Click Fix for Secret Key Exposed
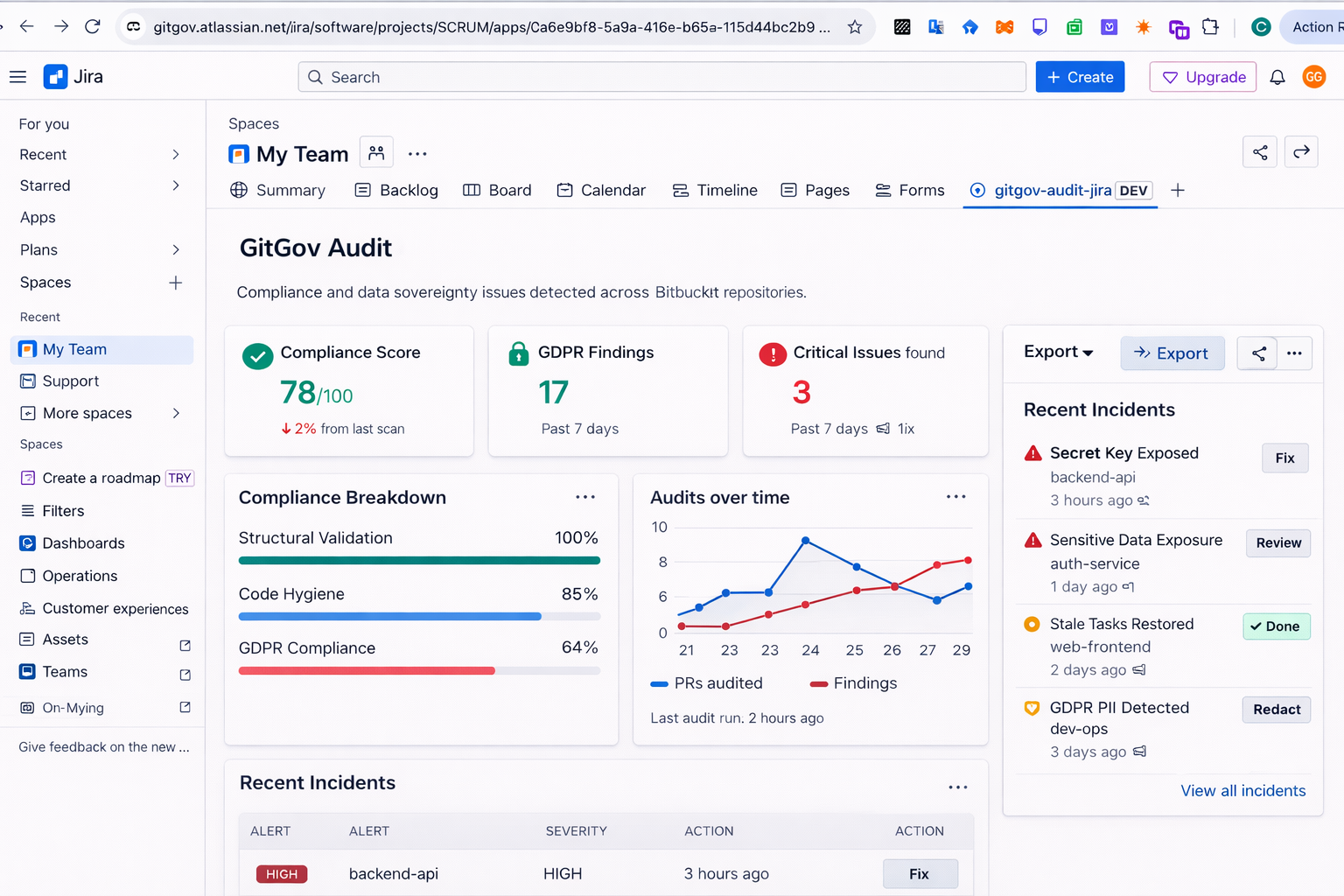This screenshot has width=1344, height=896. [1284, 458]
